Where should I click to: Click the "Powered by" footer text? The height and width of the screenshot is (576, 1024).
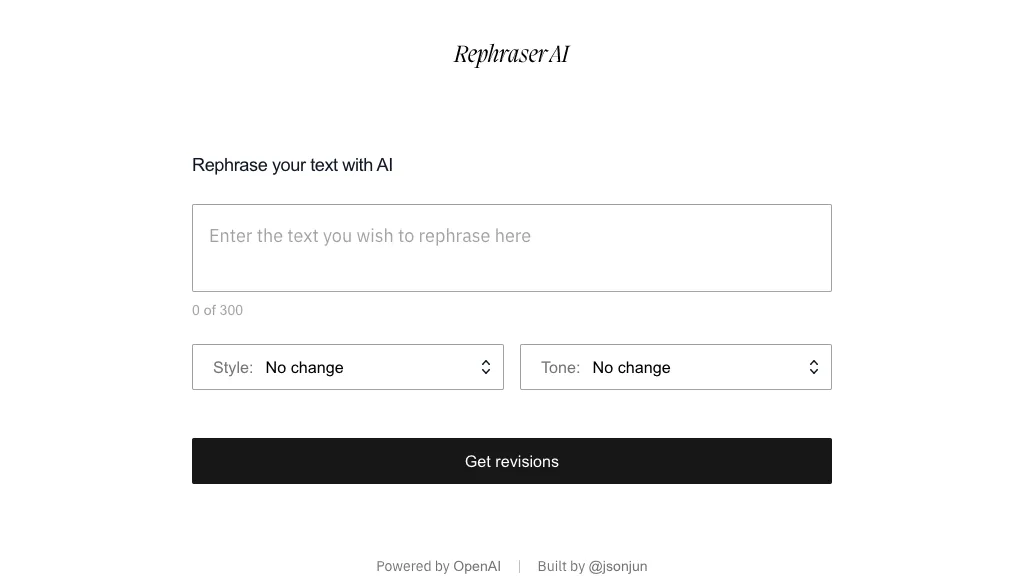[x=413, y=566]
